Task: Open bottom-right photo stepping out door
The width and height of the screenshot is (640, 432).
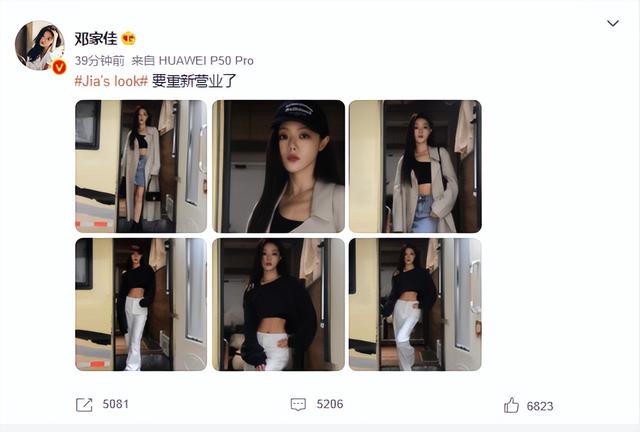Action: 415,304
